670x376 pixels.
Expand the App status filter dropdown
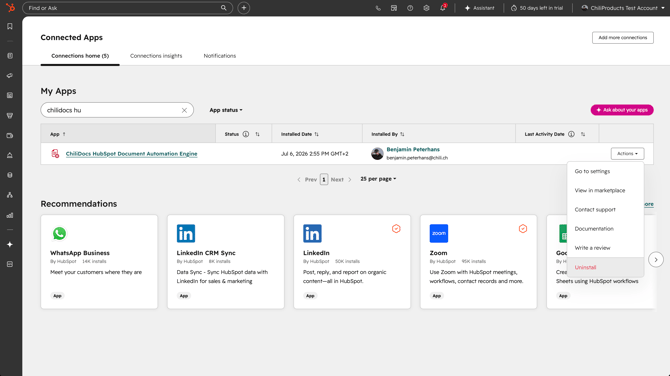pyautogui.click(x=226, y=110)
